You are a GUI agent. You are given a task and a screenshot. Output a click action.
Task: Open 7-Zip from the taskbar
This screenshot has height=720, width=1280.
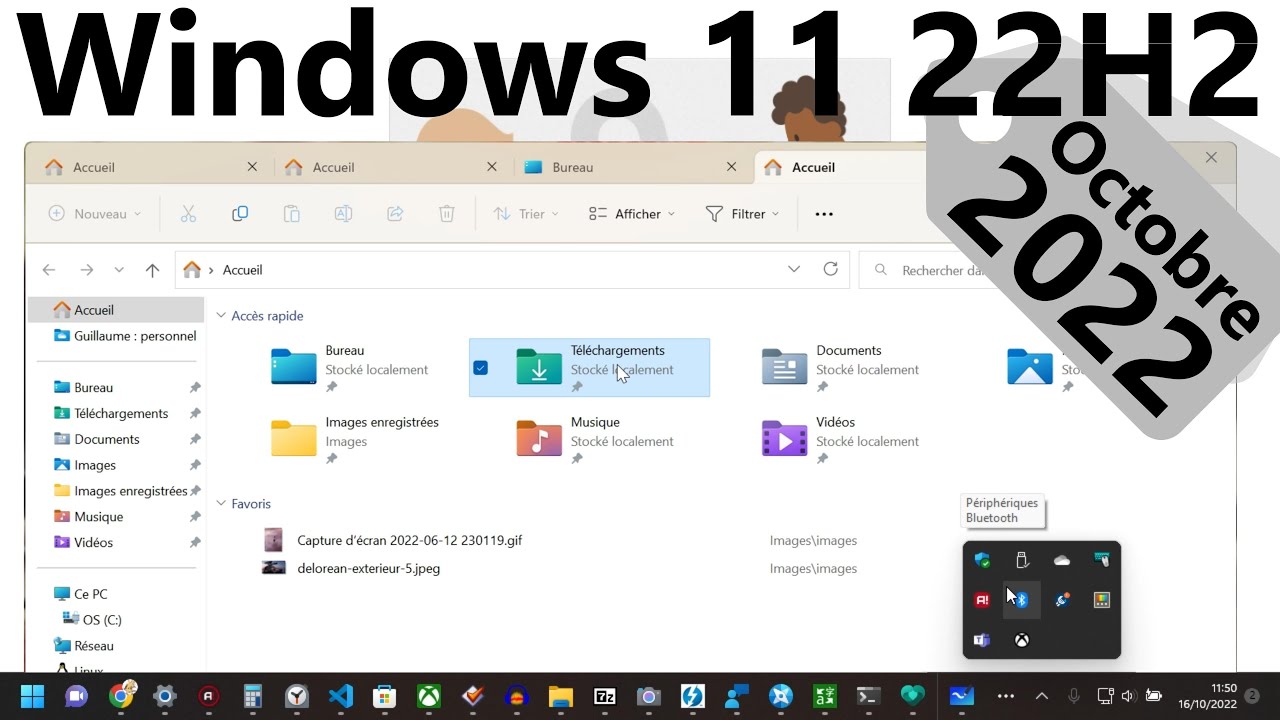(605, 696)
